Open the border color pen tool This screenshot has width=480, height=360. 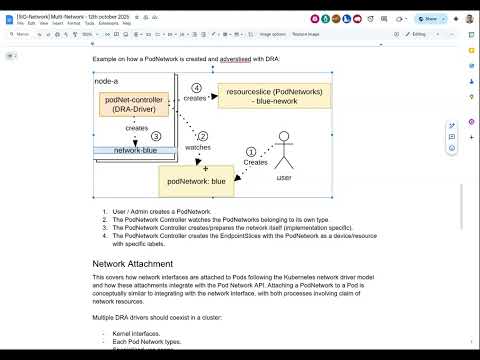pos(215,34)
